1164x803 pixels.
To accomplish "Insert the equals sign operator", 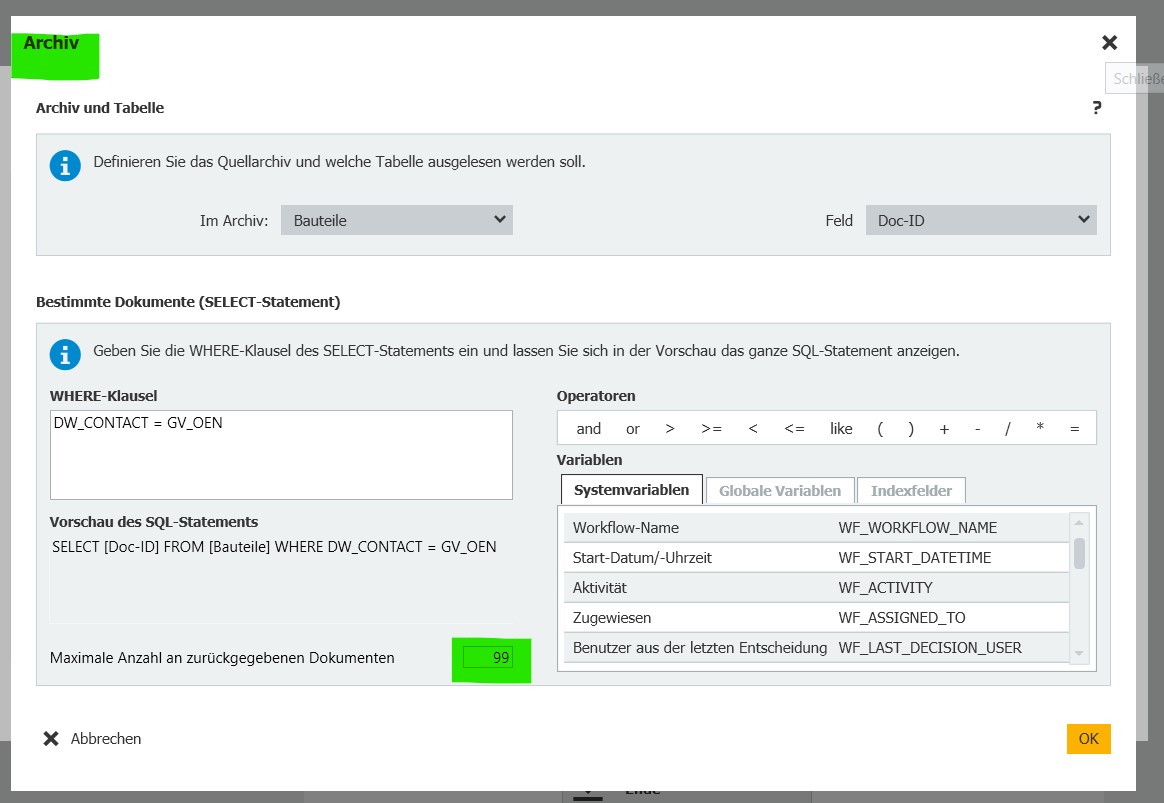I will (1075, 428).
